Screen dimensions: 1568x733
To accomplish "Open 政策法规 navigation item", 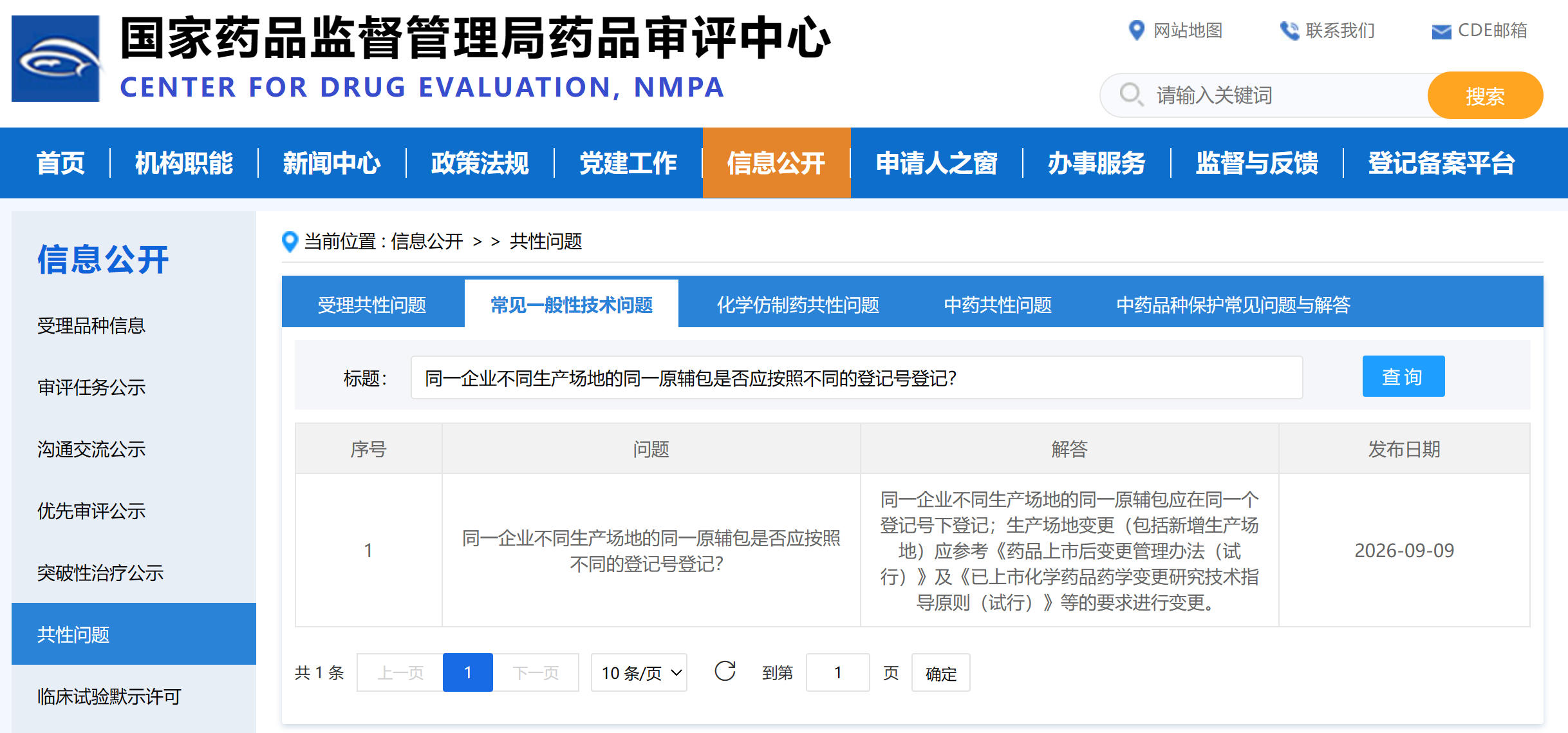I will click(x=480, y=163).
